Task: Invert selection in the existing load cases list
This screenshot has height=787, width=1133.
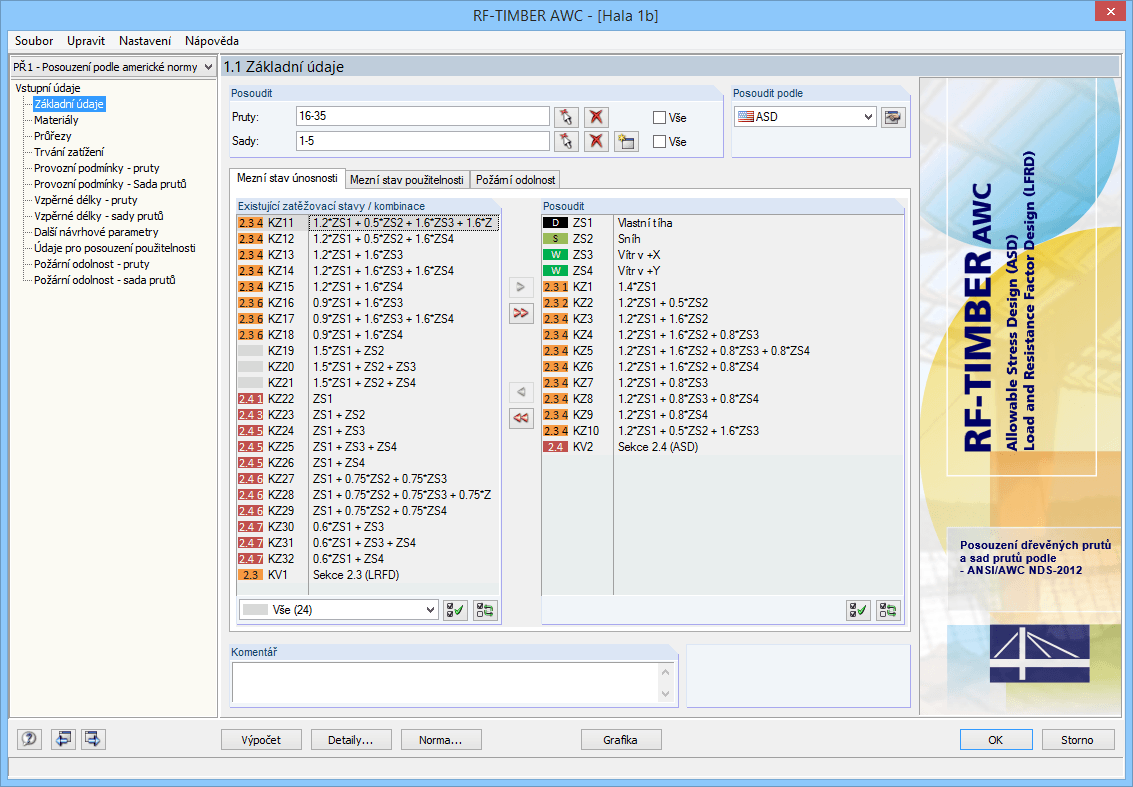Action: click(x=485, y=610)
